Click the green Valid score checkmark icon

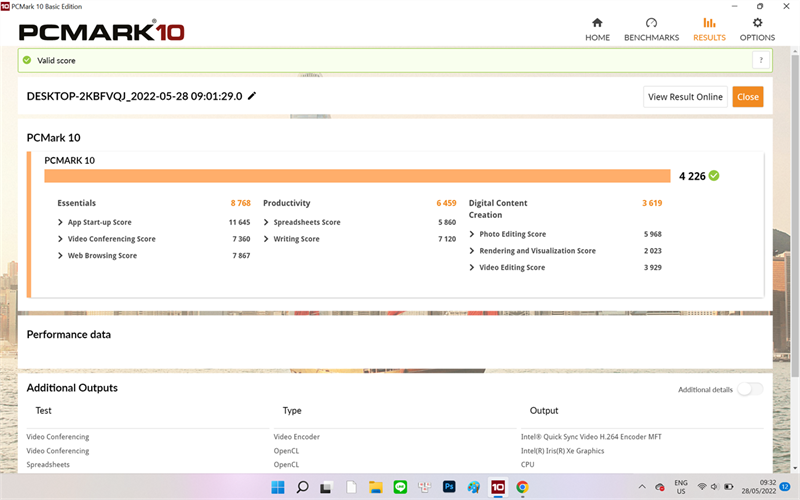tap(27, 60)
